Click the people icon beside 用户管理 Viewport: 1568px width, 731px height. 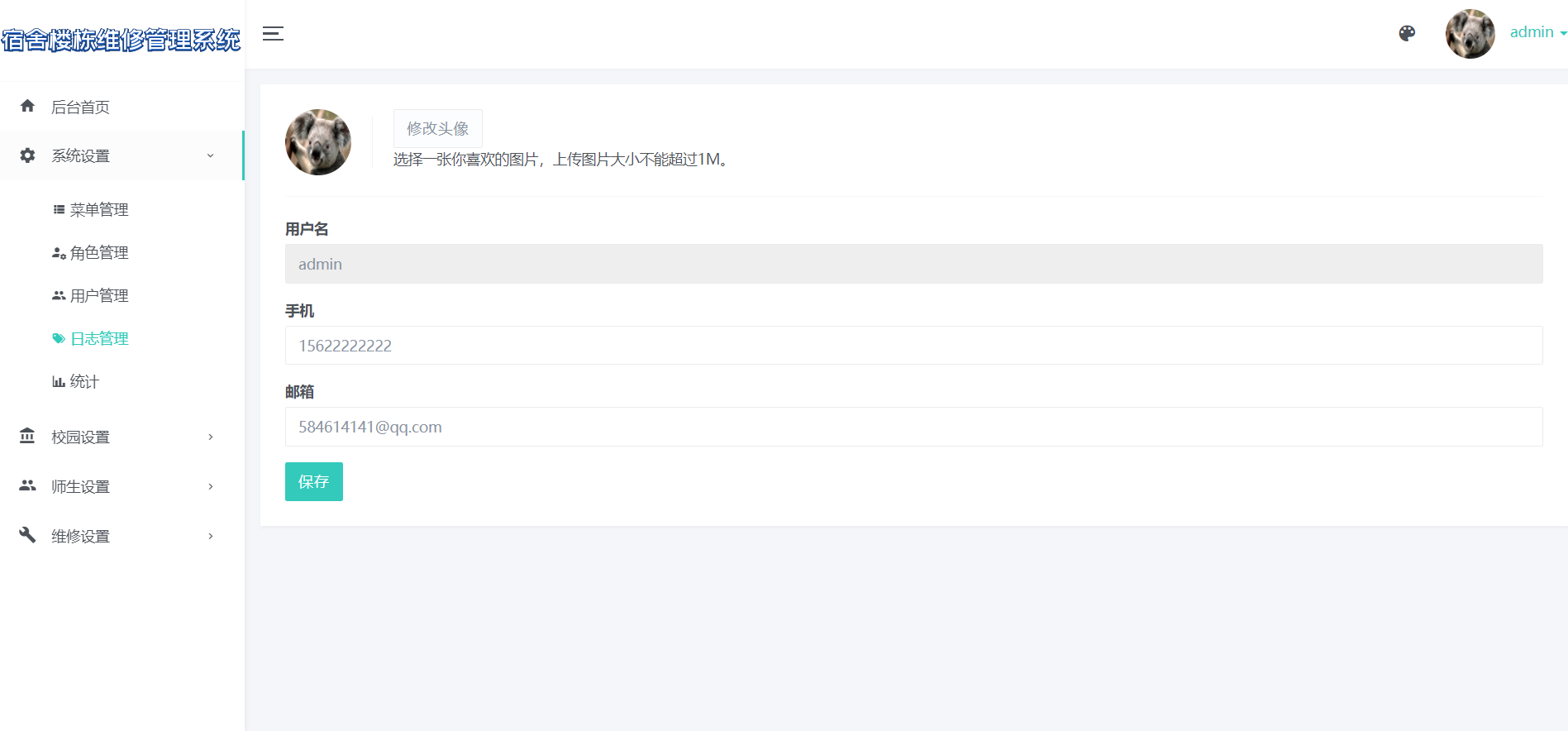pyautogui.click(x=59, y=295)
